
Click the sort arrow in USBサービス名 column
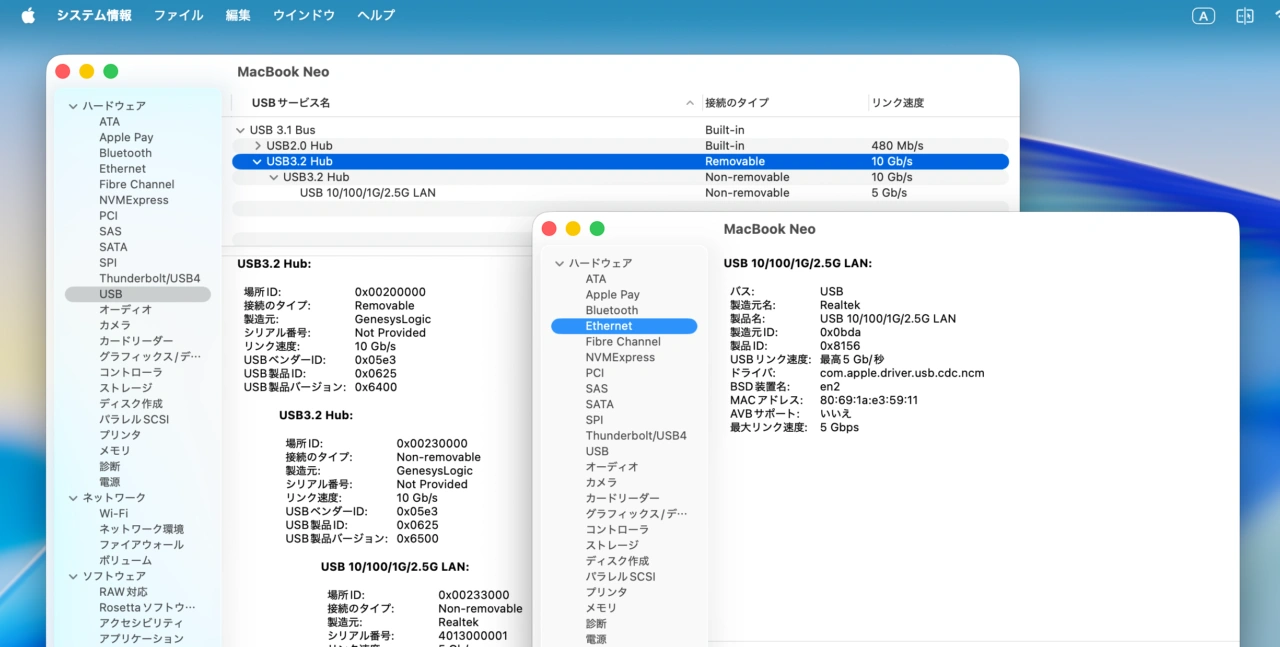(690, 103)
